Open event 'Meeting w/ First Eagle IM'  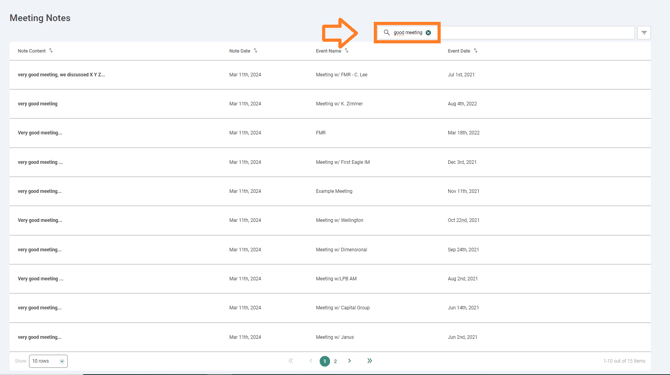pos(343,162)
